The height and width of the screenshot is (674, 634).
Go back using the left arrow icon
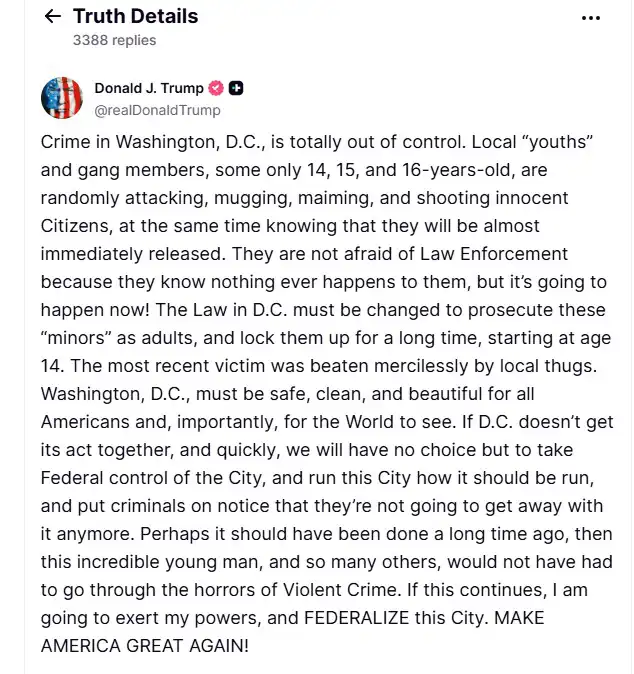pyautogui.click(x=53, y=16)
